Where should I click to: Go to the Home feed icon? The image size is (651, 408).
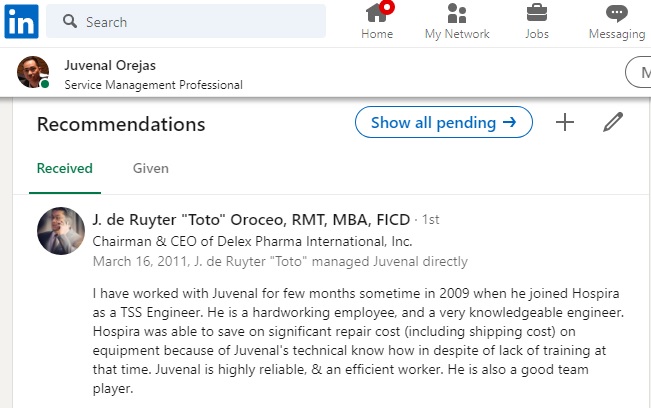click(377, 14)
